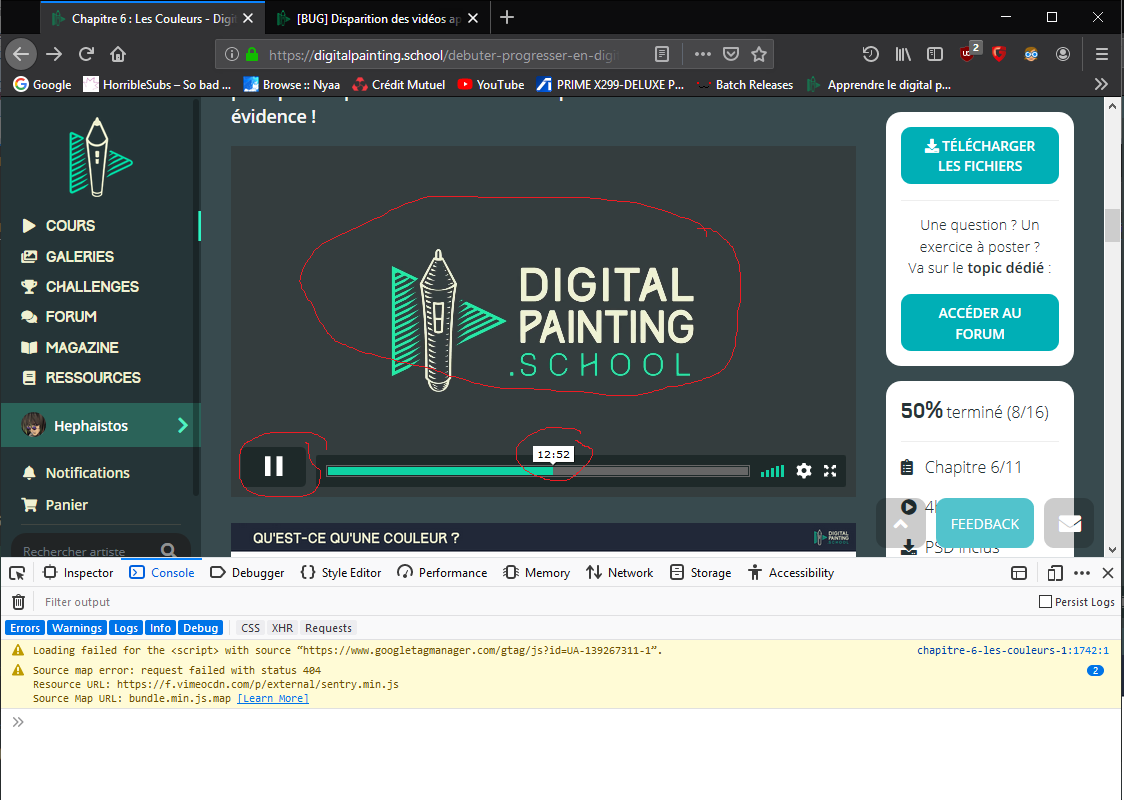Toggle the Warnings console filter
Image resolution: width=1124 pixels, height=800 pixels.
(x=77, y=628)
